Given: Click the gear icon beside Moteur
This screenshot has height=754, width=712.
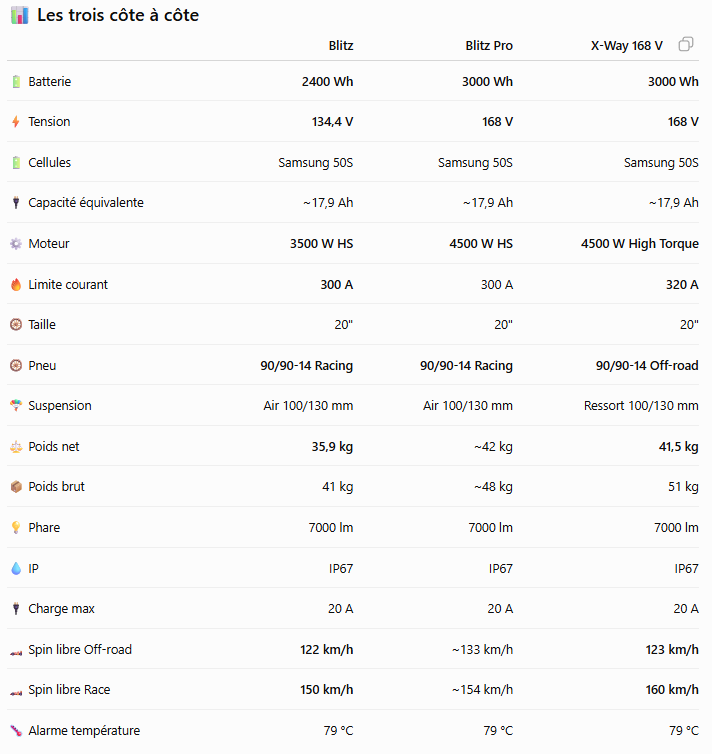Looking at the screenshot, I should pyautogui.click(x=16, y=244).
